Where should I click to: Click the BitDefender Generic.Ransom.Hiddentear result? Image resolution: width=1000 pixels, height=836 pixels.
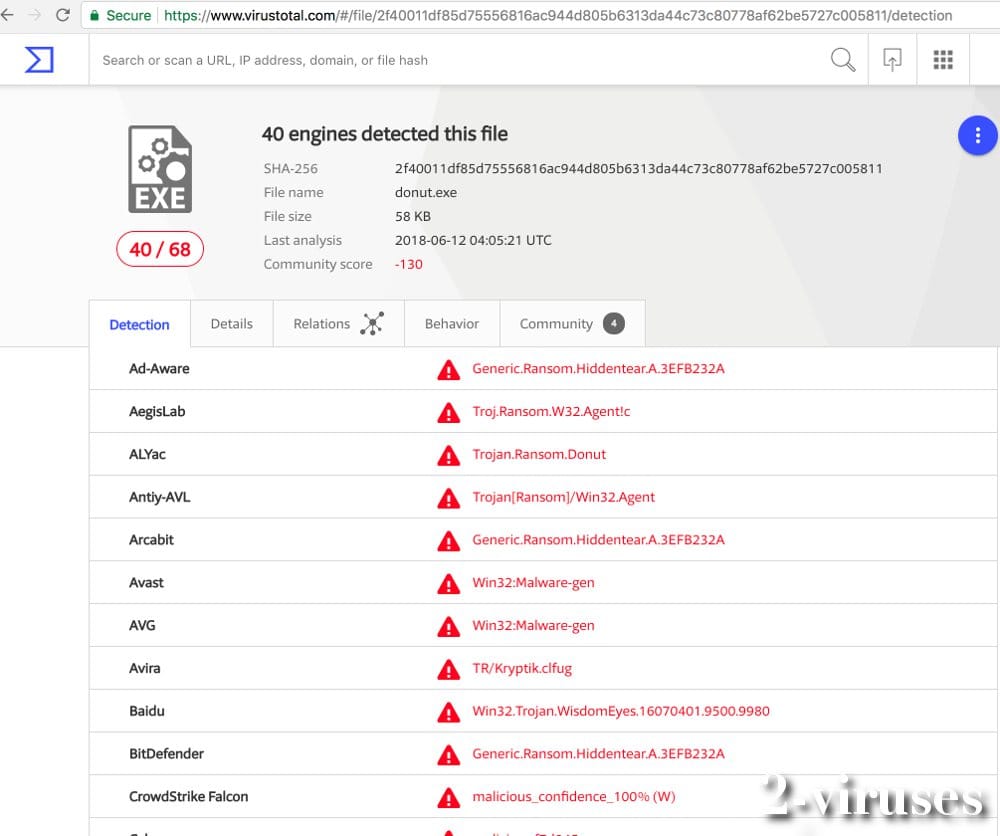click(598, 753)
